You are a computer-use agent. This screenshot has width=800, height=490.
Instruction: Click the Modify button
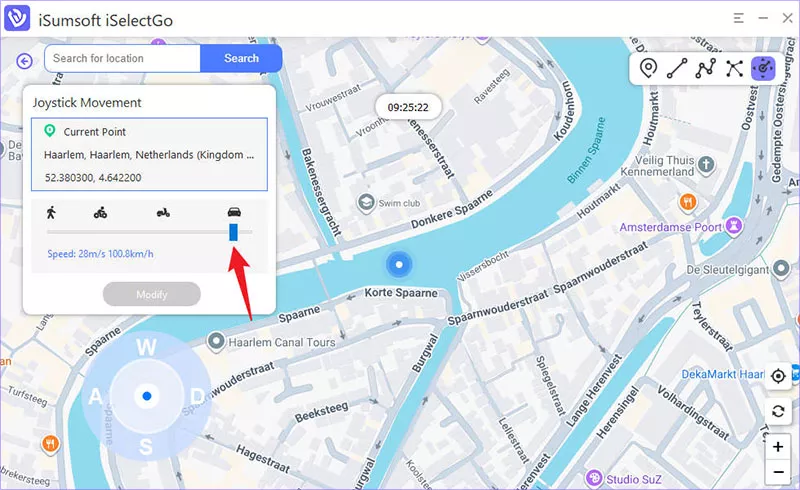point(152,294)
